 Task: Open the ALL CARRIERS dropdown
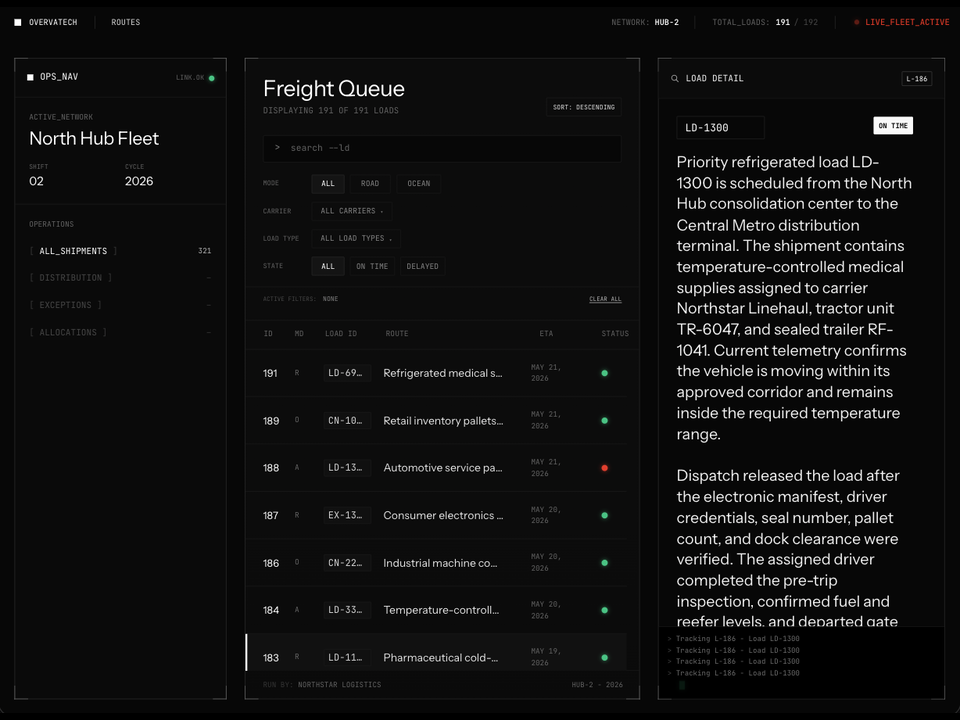(352, 211)
